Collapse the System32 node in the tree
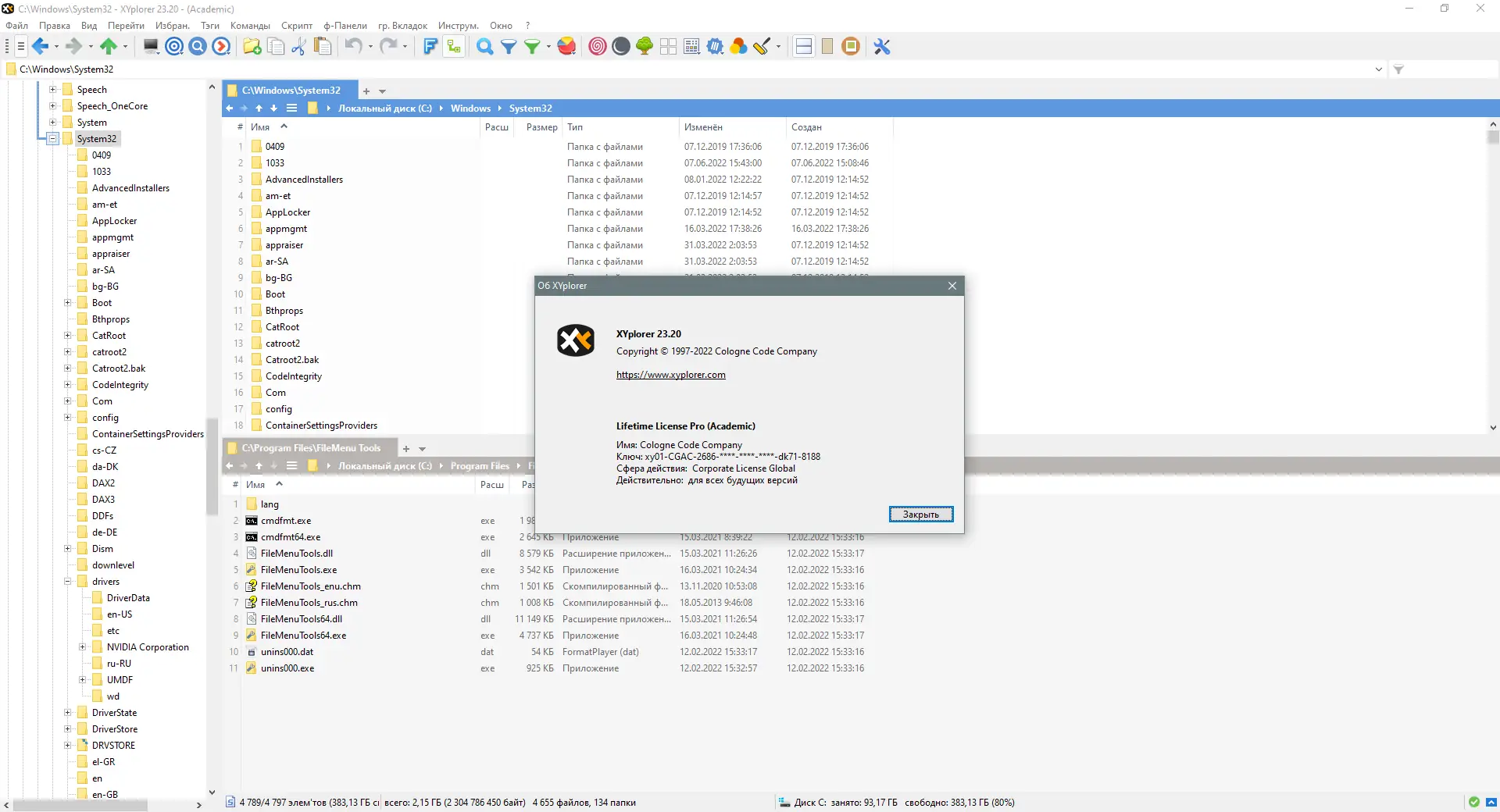Screen dimensions: 1500x812 (52, 139)
